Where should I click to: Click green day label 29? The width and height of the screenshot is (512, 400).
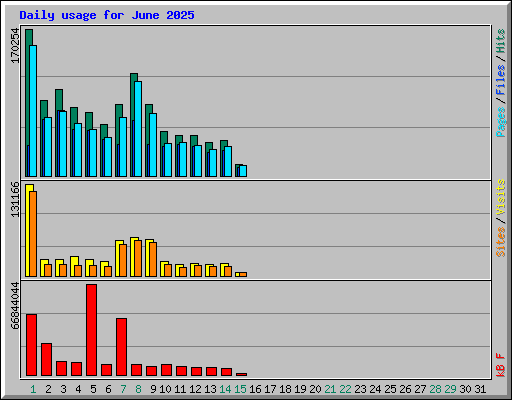click(450, 389)
